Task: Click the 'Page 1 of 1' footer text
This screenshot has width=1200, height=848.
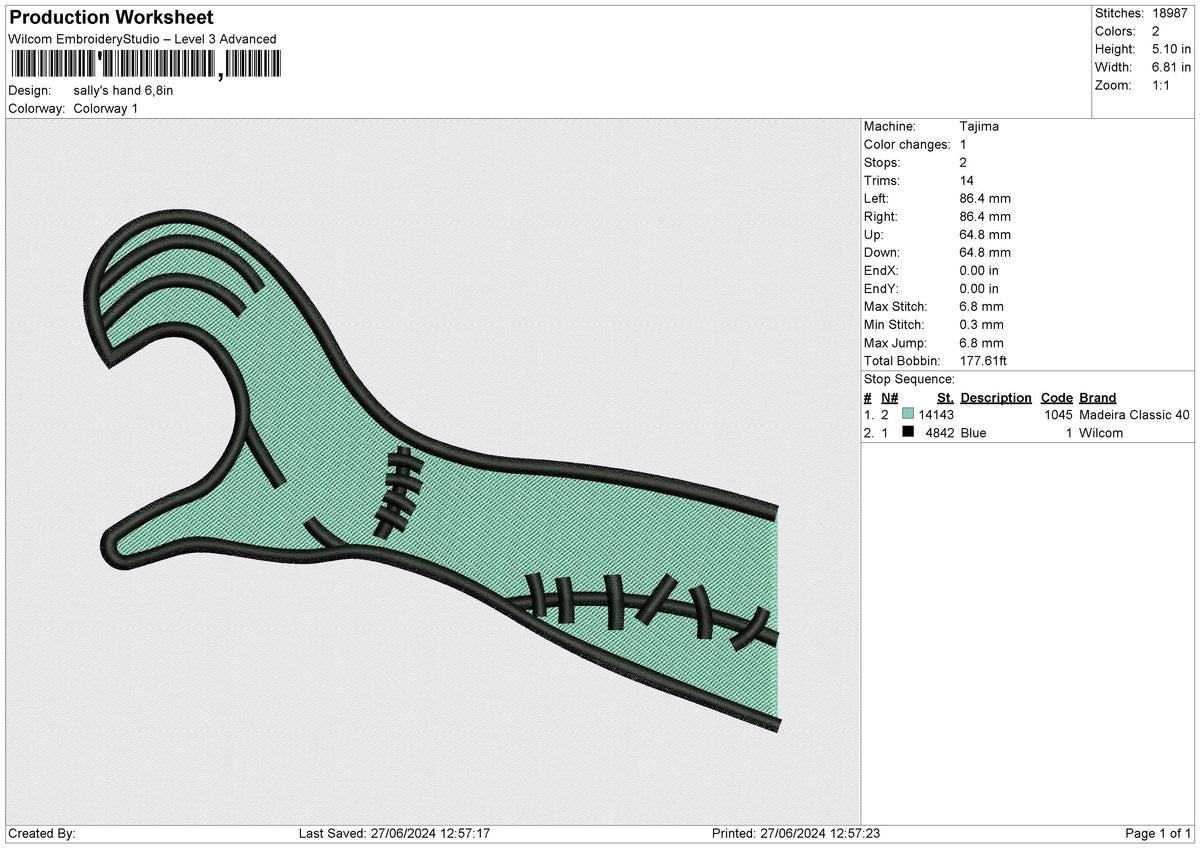Action: coord(1158,834)
